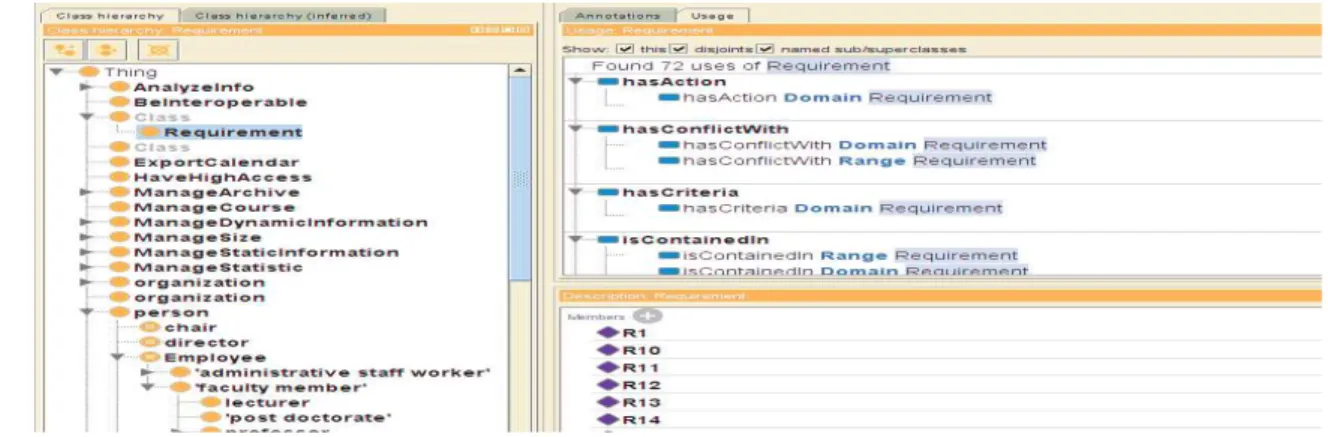Expand the ManageStatistic class

click(87, 267)
